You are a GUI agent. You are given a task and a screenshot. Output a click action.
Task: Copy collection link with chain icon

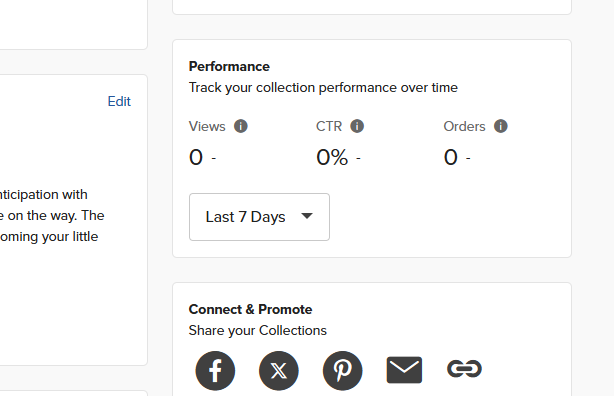click(x=464, y=369)
